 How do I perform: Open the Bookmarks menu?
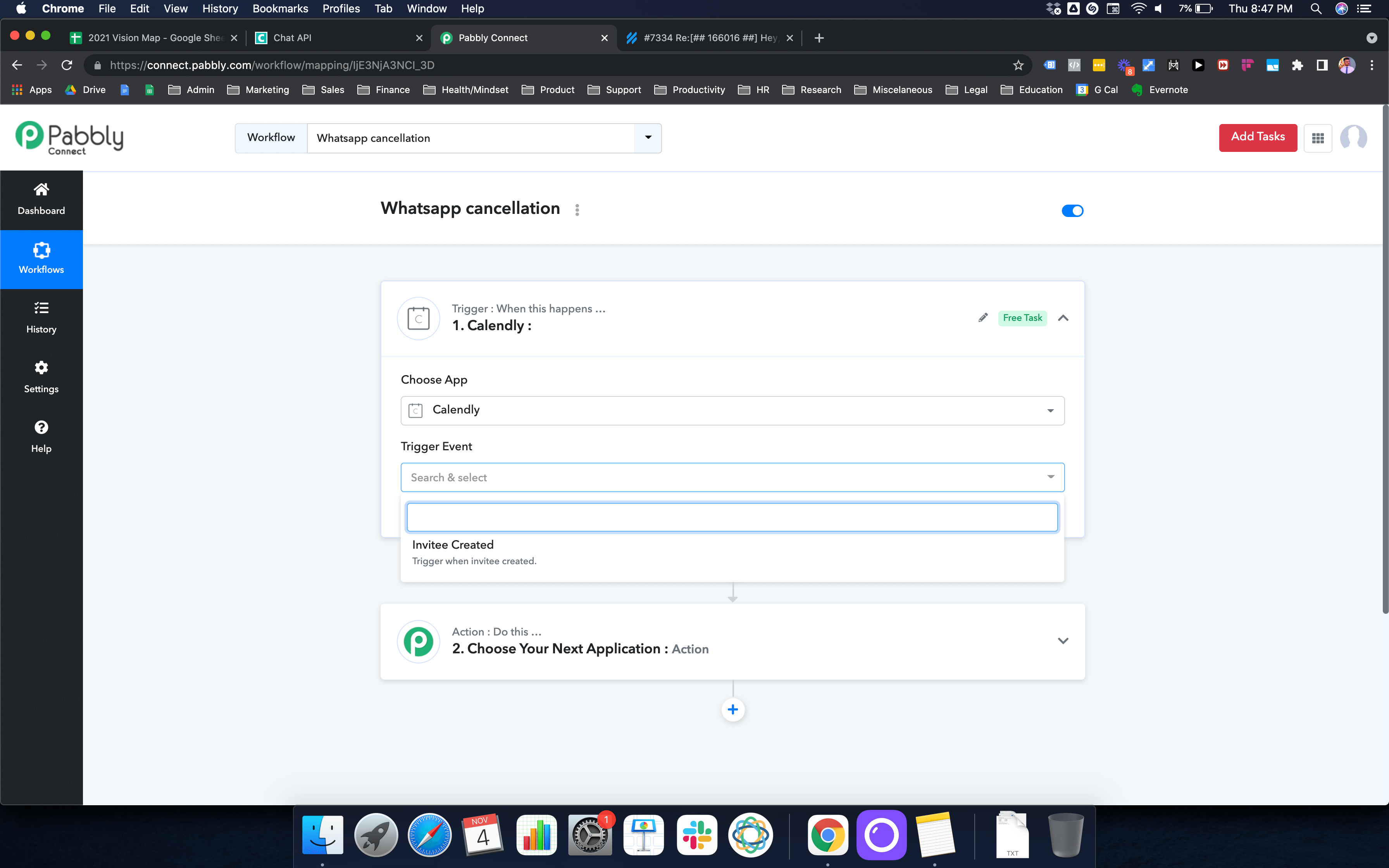pyautogui.click(x=280, y=9)
